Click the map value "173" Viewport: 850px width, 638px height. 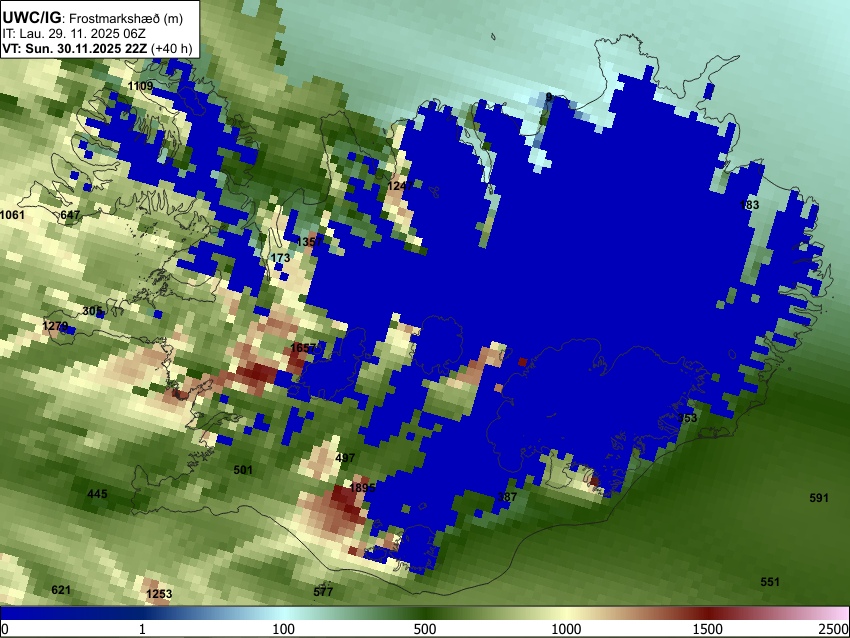[280, 257]
